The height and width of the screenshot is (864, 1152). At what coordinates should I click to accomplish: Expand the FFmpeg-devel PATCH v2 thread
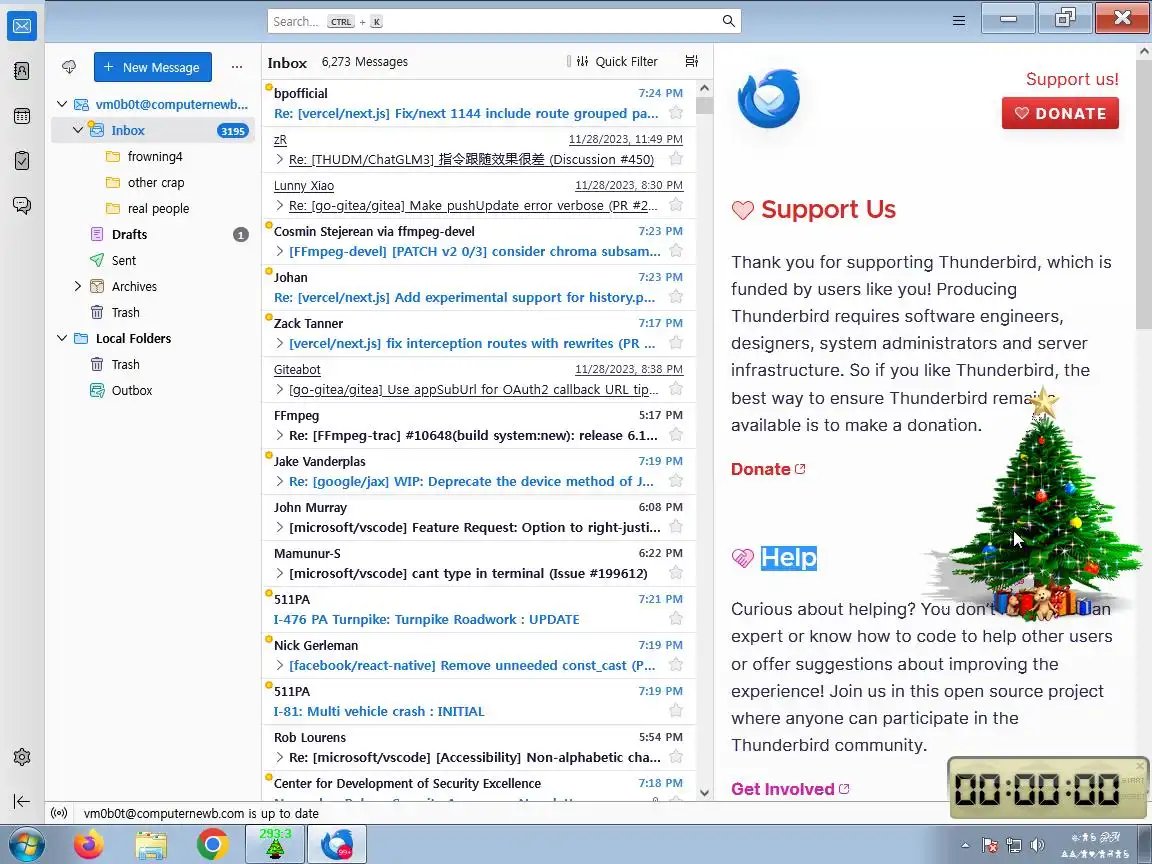pos(279,251)
